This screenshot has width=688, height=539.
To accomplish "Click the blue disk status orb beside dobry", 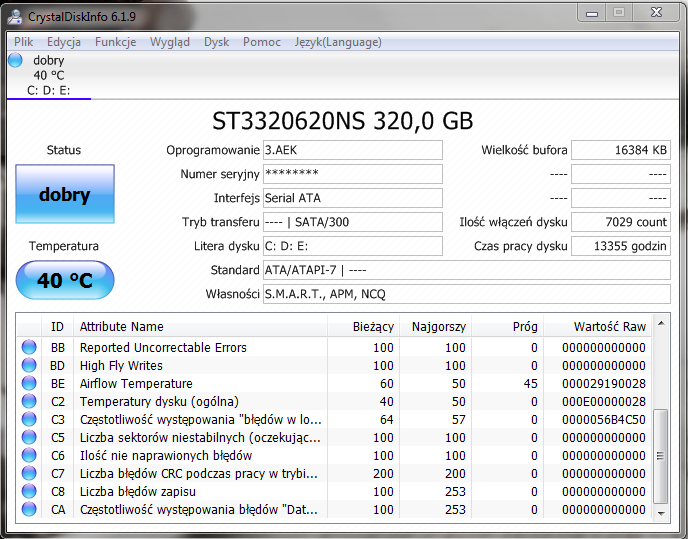I will pyautogui.click(x=15, y=61).
